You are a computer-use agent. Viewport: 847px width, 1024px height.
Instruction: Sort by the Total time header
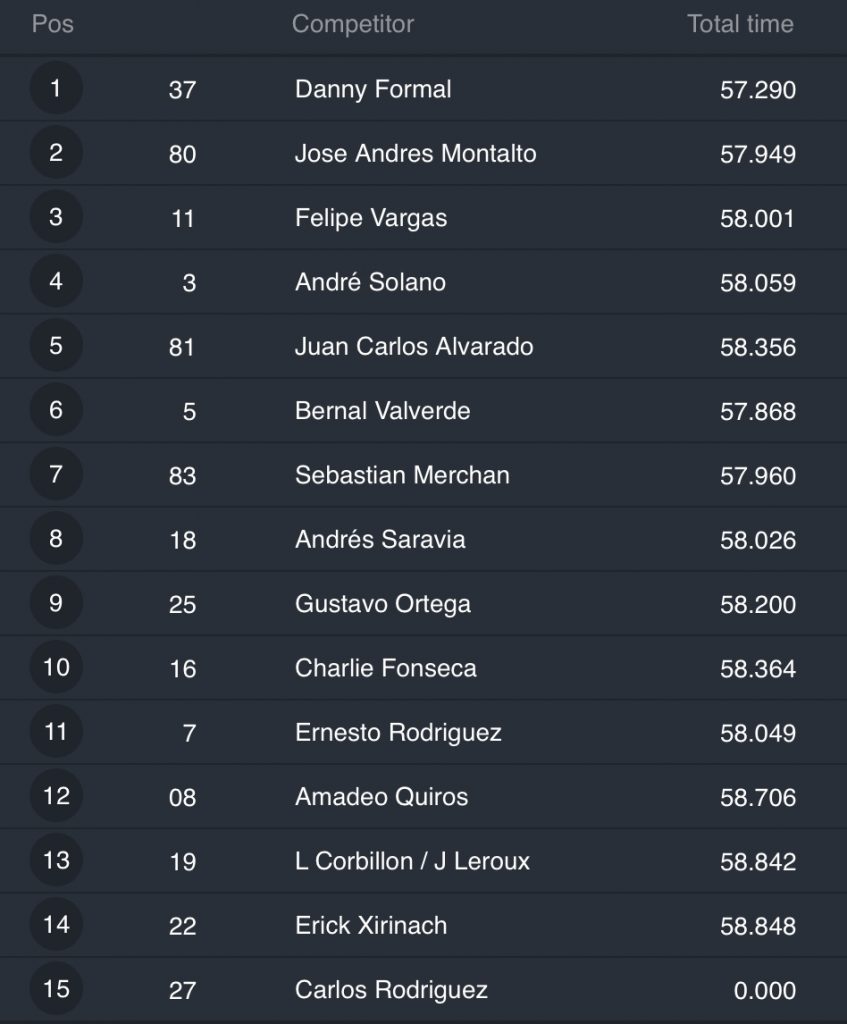click(x=740, y=24)
